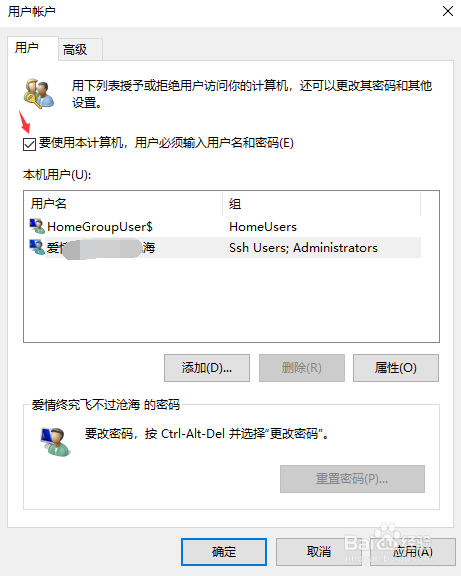Confirm with the 确定 button
The height and width of the screenshot is (576, 461).
tap(224, 552)
